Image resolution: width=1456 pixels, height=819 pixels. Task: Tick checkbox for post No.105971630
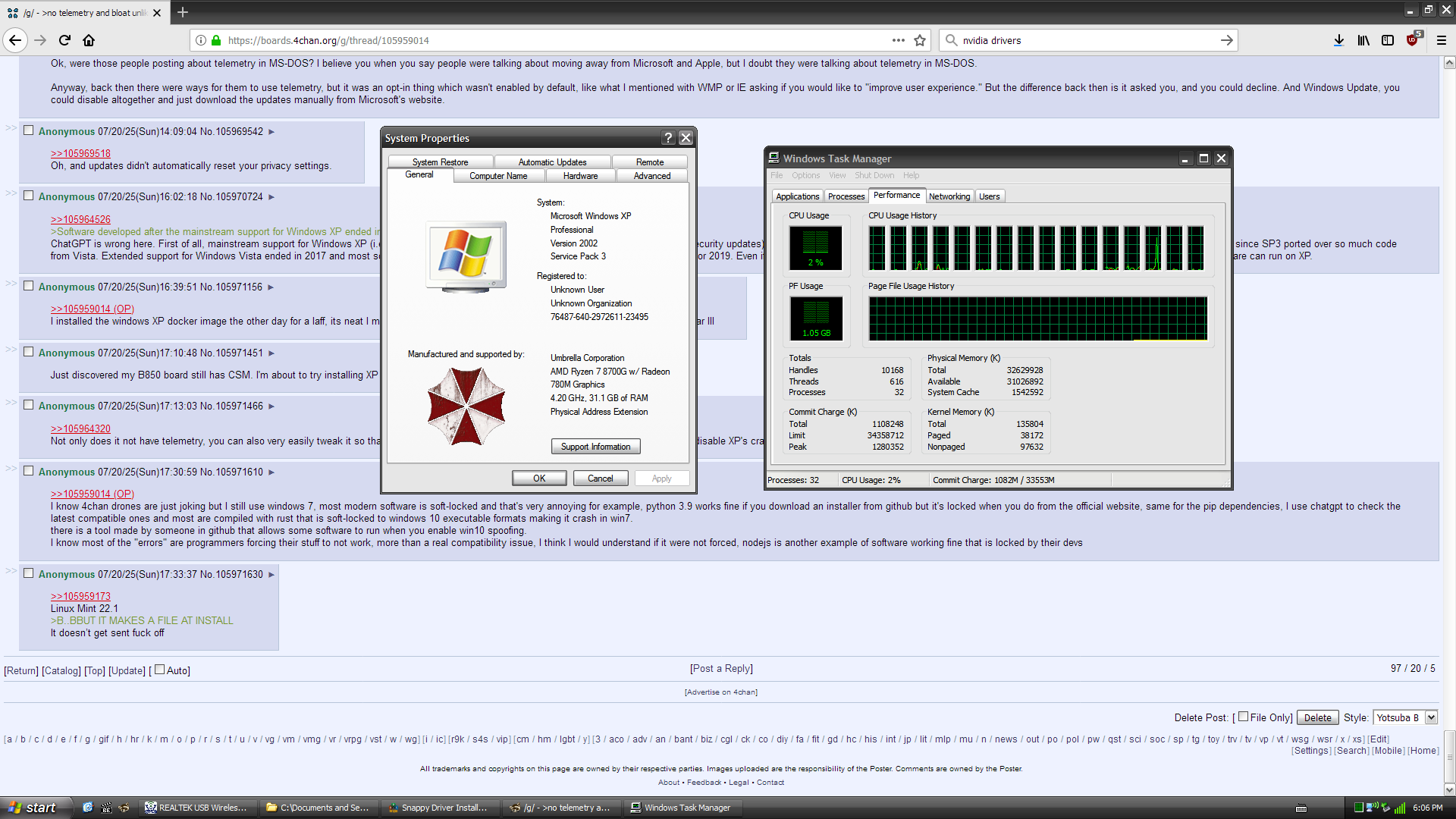pyautogui.click(x=29, y=573)
